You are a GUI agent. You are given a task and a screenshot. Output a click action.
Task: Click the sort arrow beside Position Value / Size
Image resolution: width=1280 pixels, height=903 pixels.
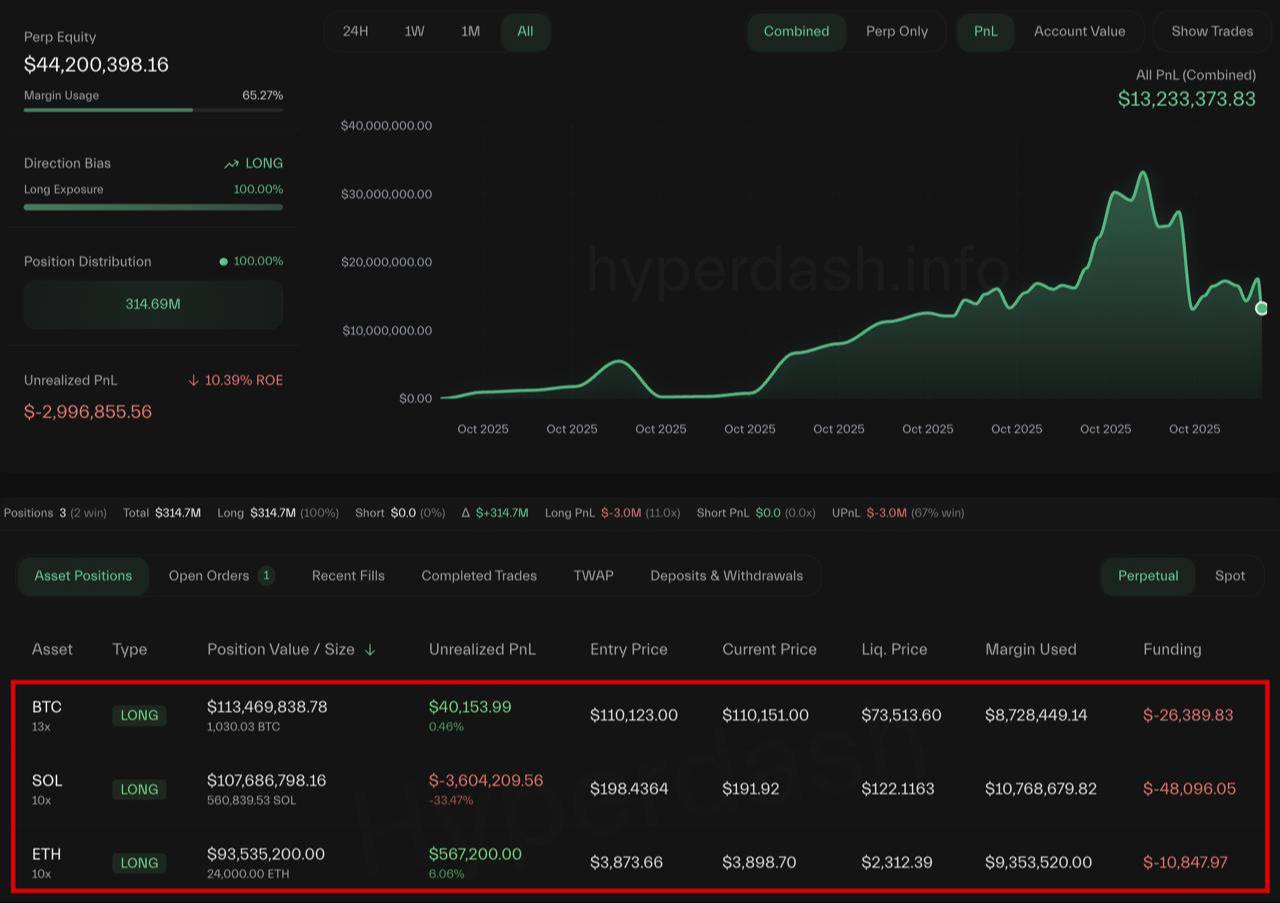click(370, 650)
